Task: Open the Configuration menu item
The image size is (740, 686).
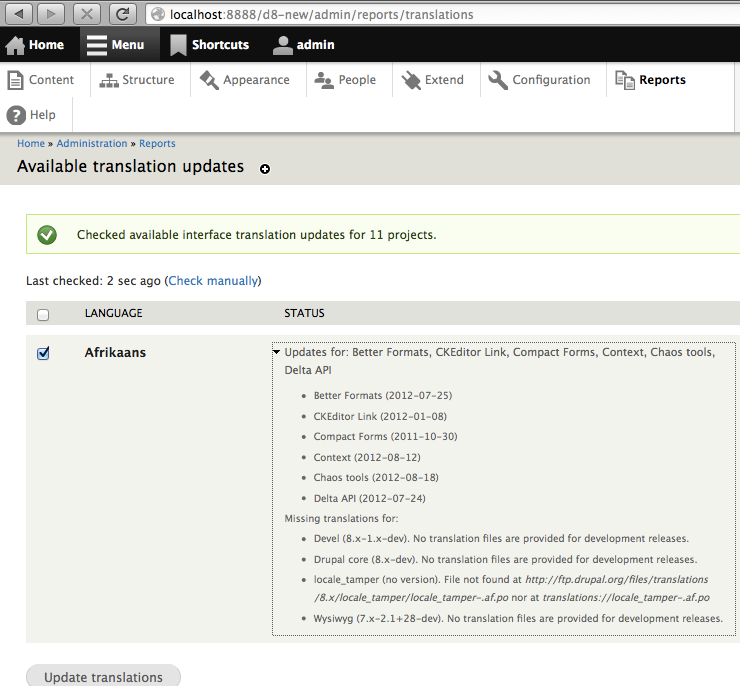Action: pyautogui.click(x=540, y=80)
